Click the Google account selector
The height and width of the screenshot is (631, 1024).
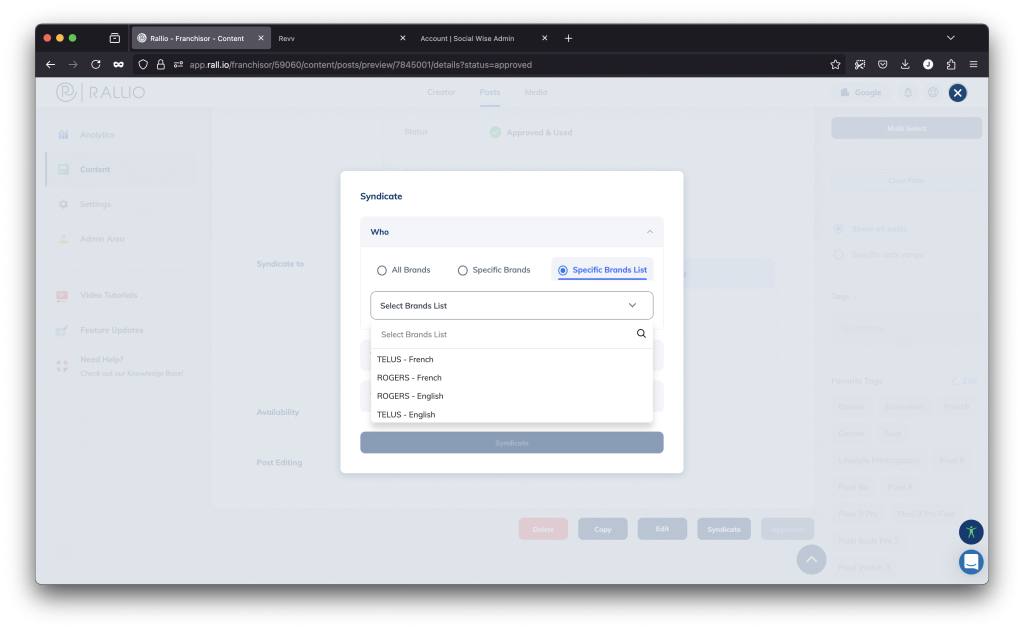click(x=861, y=93)
